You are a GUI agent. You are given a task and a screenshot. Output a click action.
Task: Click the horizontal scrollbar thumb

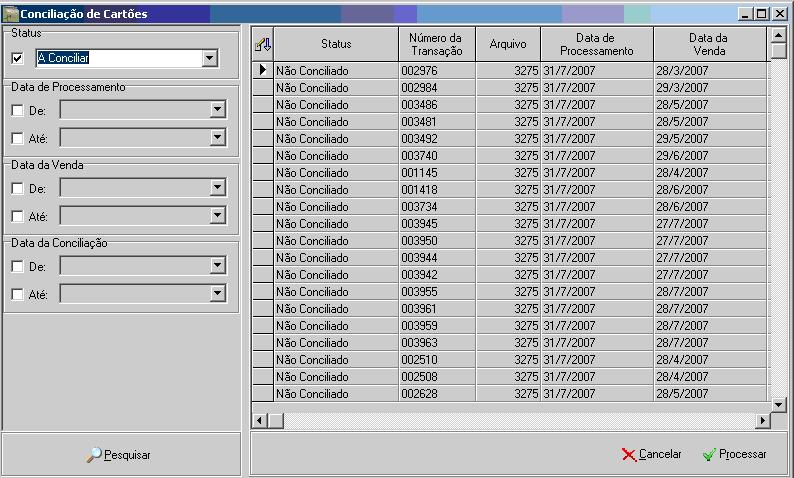click(x=276, y=420)
